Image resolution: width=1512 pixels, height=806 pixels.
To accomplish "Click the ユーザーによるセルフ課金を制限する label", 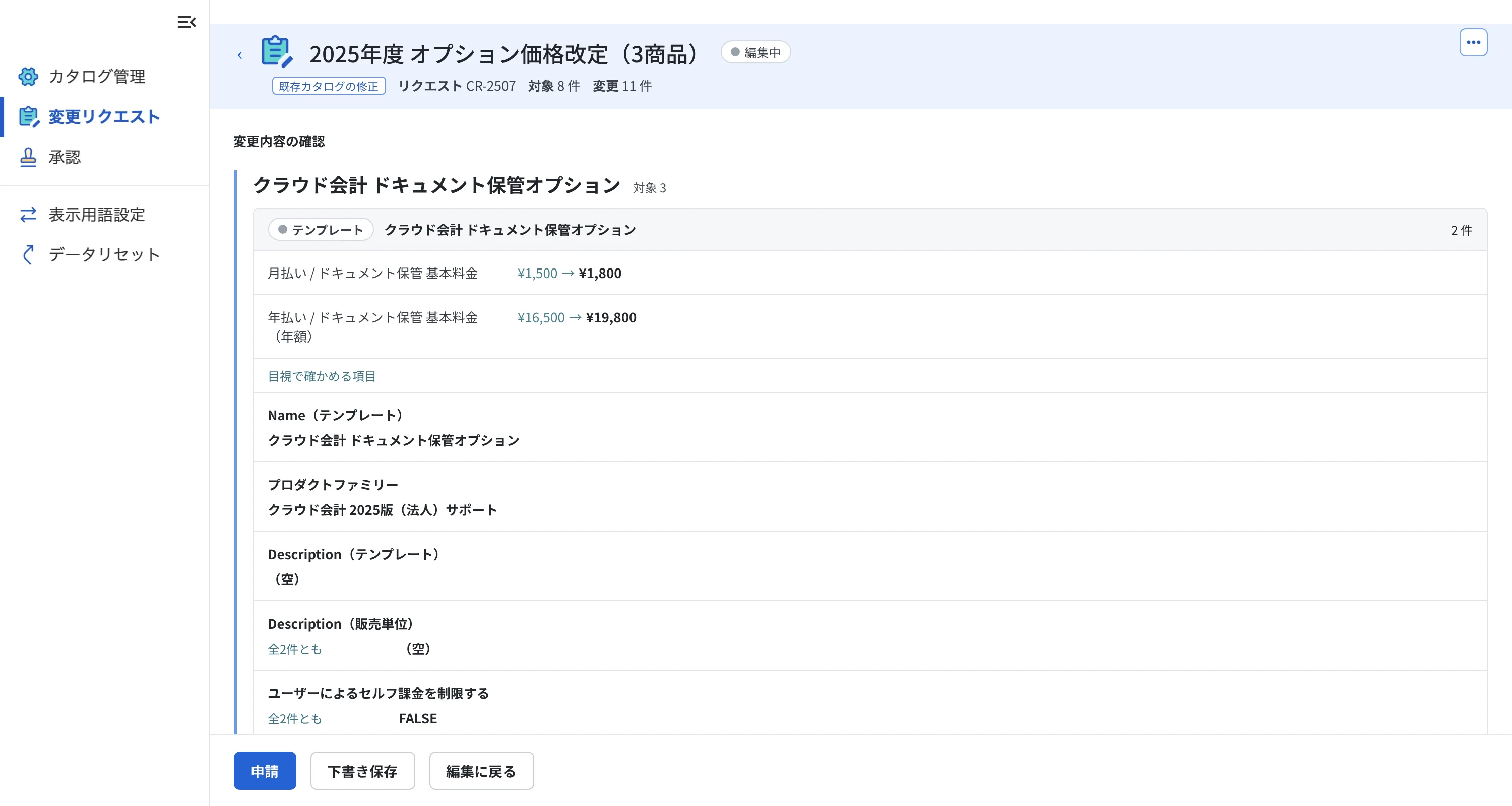I will coord(378,693).
